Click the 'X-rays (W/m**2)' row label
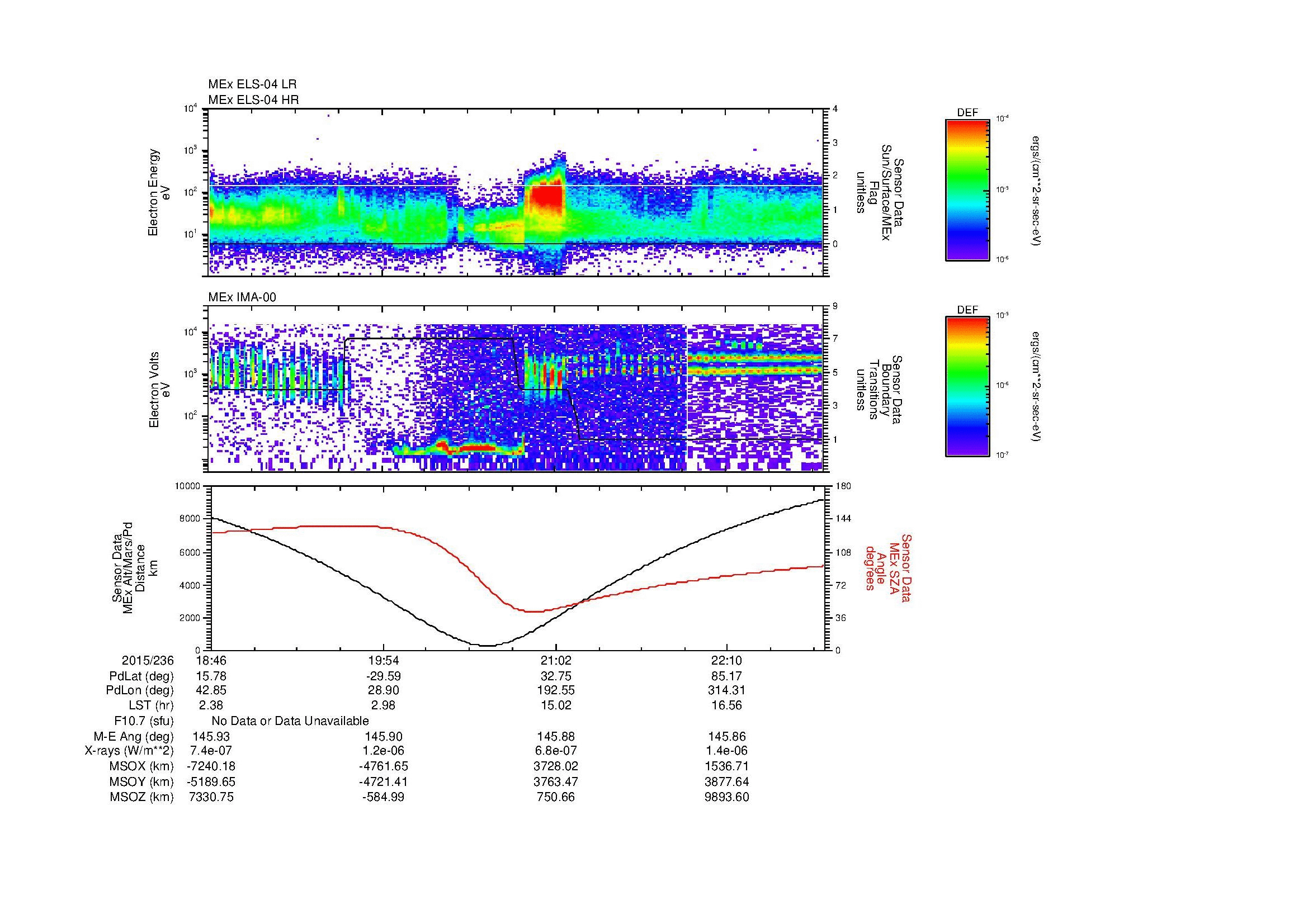 [x=129, y=751]
